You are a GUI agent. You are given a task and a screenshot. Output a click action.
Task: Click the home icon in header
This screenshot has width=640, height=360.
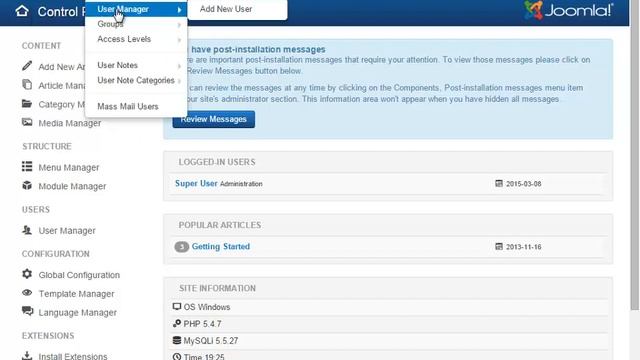[22, 11]
